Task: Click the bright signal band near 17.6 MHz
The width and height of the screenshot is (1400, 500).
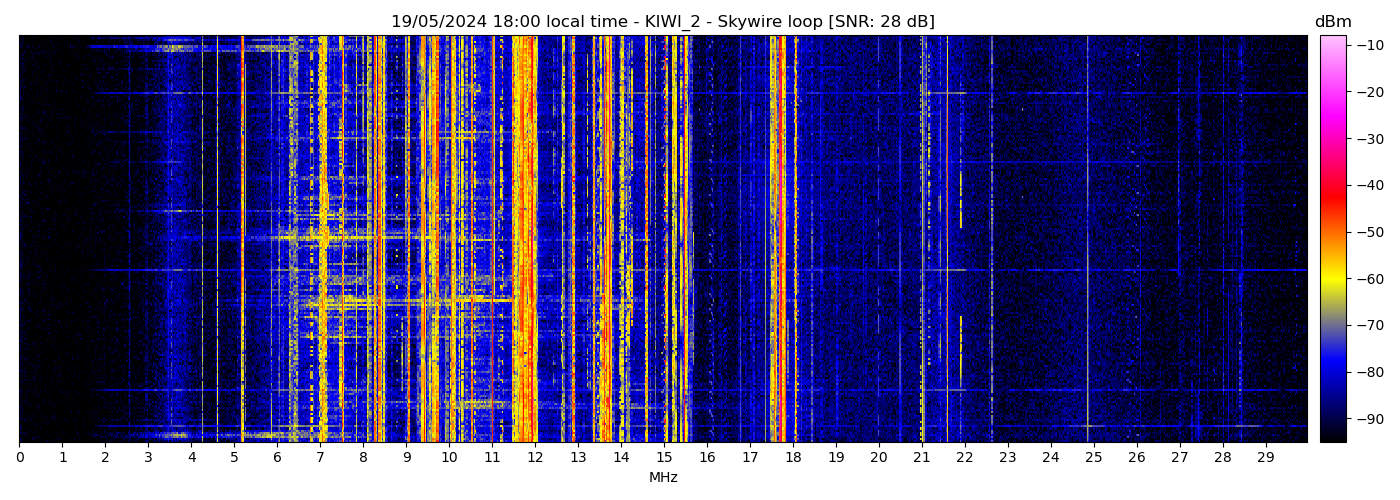Action: [x=775, y=240]
